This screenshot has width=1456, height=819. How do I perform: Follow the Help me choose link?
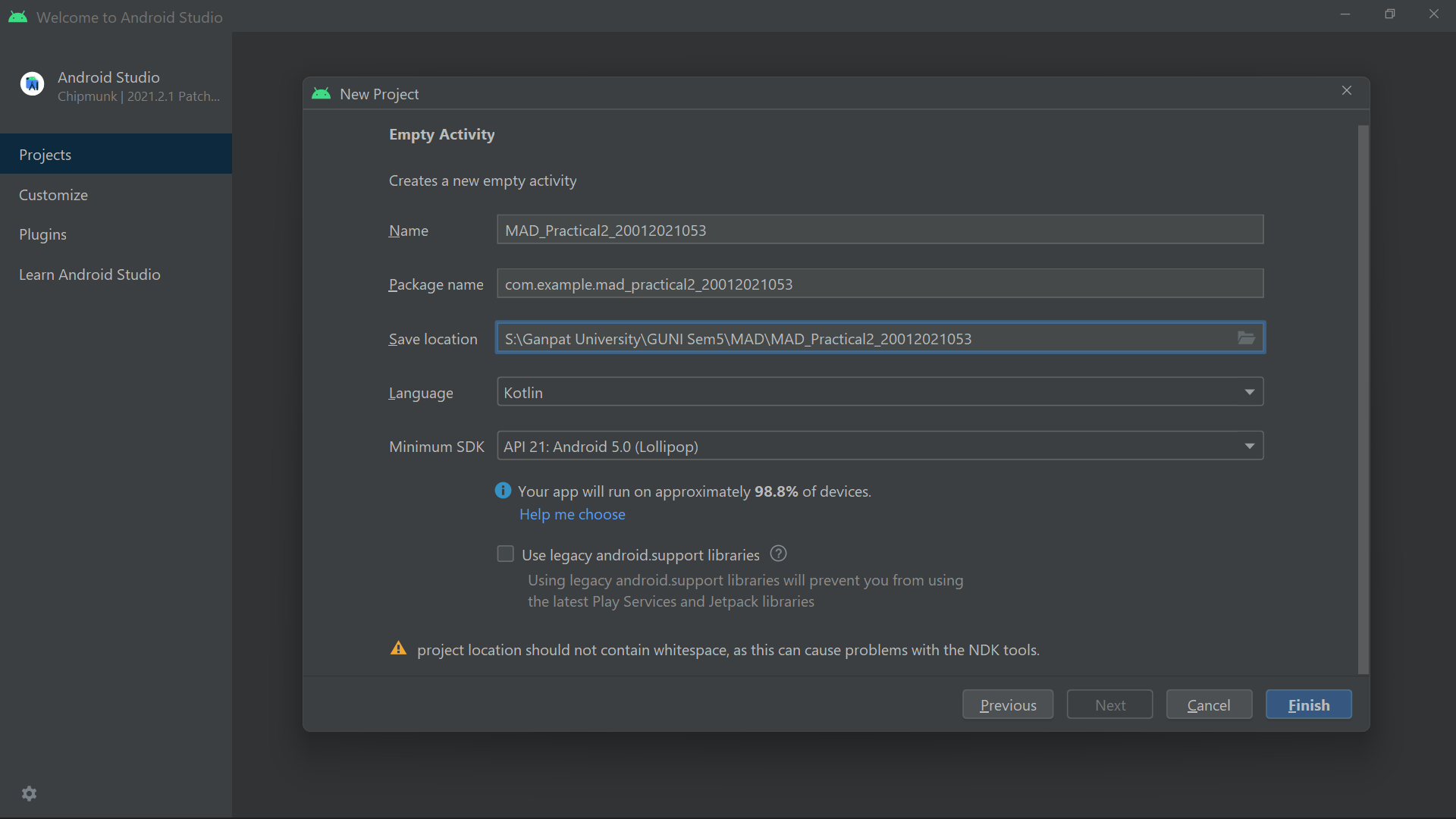pyautogui.click(x=572, y=514)
